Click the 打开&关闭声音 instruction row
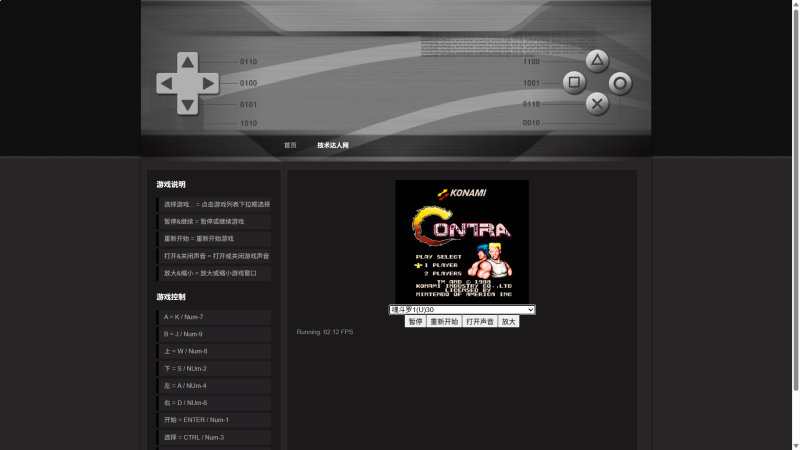 214,256
